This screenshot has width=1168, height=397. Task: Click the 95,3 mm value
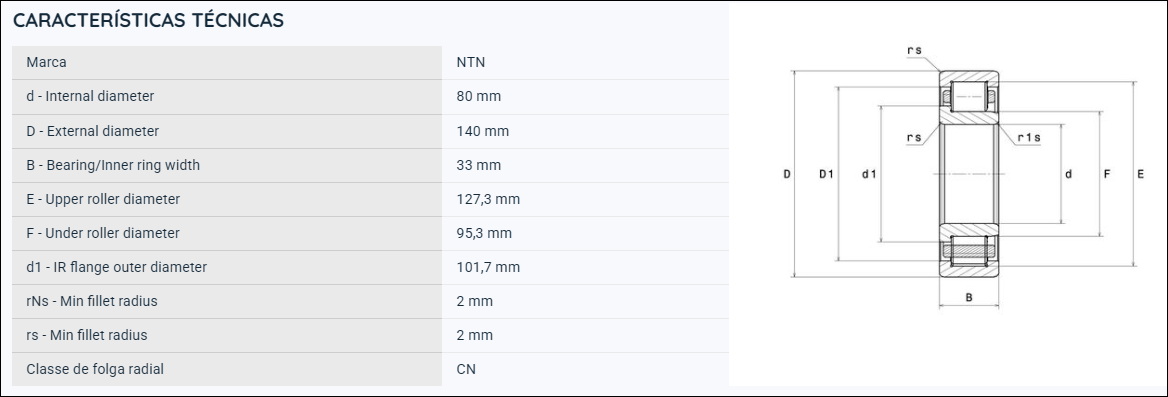coord(484,233)
